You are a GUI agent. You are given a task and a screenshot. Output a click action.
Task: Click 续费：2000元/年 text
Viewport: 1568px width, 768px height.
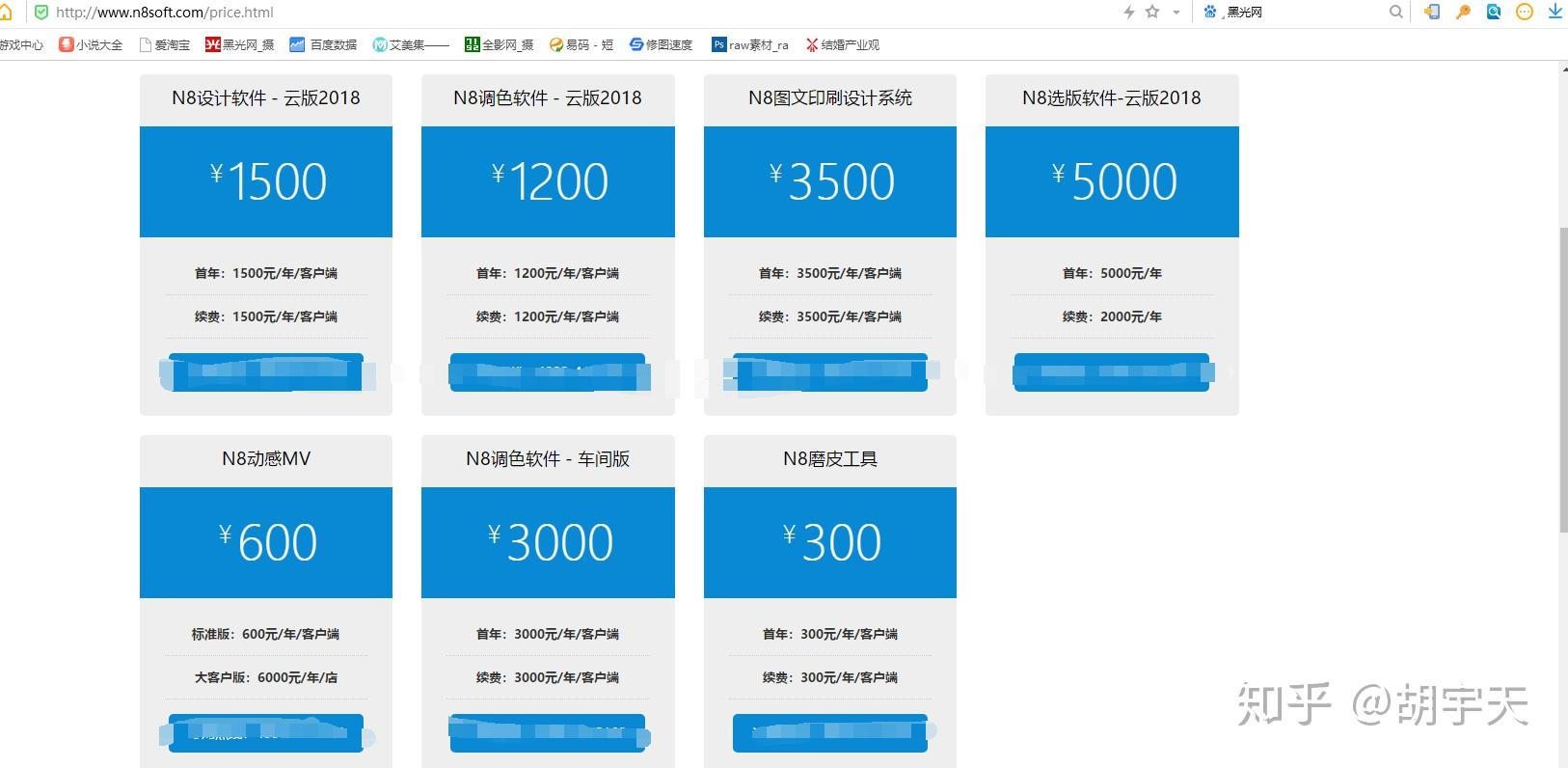[x=1112, y=316]
